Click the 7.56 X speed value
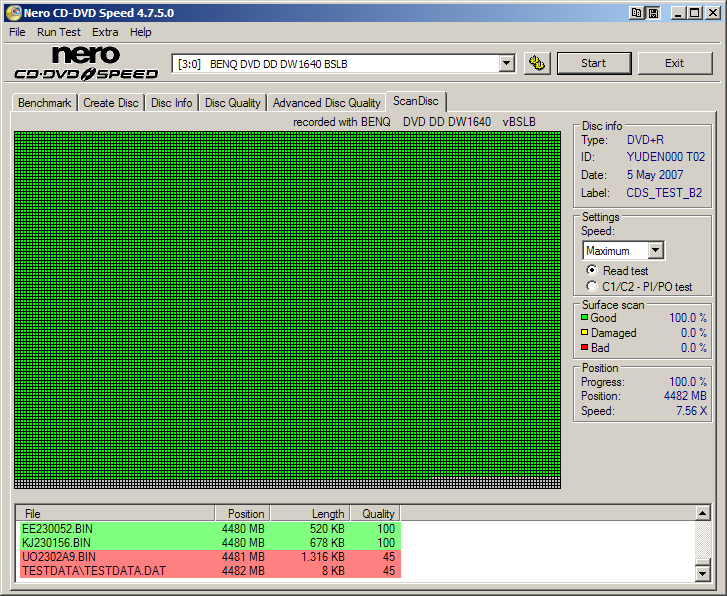Image resolution: width=727 pixels, height=596 pixels. [x=691, y=410]
